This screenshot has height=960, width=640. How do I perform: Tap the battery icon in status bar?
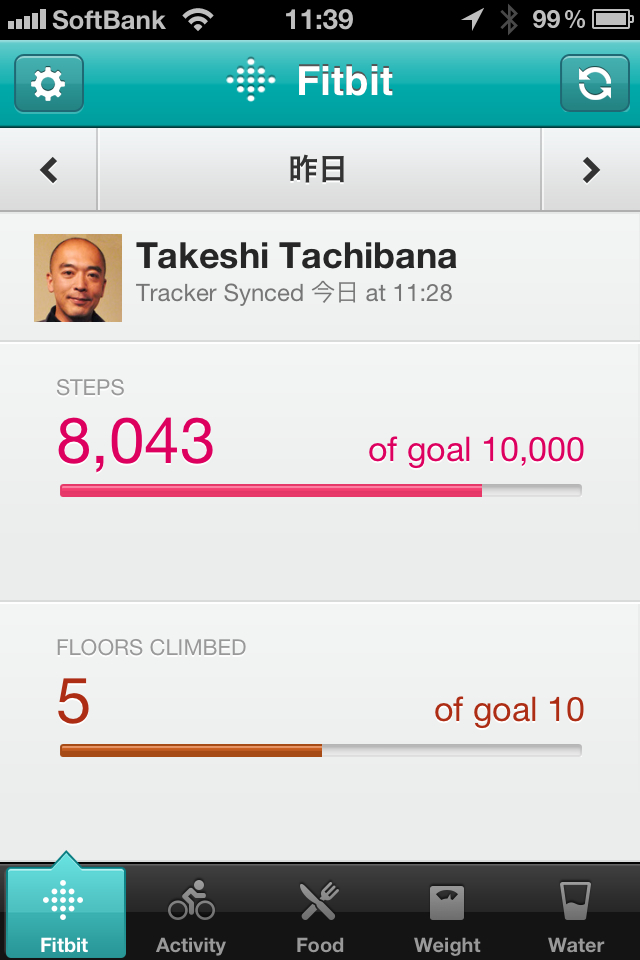(x=613, y=19)
